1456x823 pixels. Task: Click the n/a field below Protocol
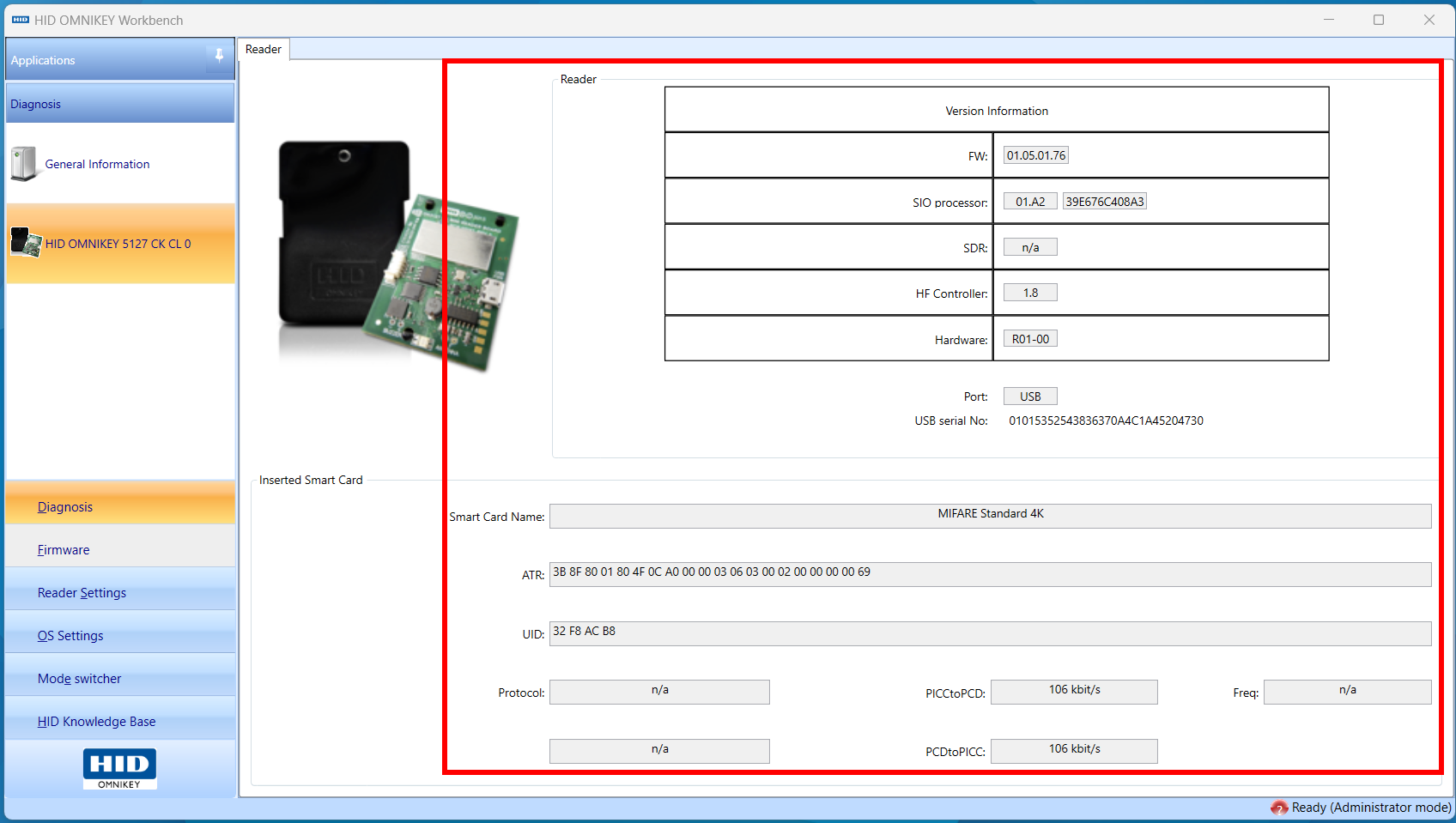pyautogui.click(x=659, y=751)
